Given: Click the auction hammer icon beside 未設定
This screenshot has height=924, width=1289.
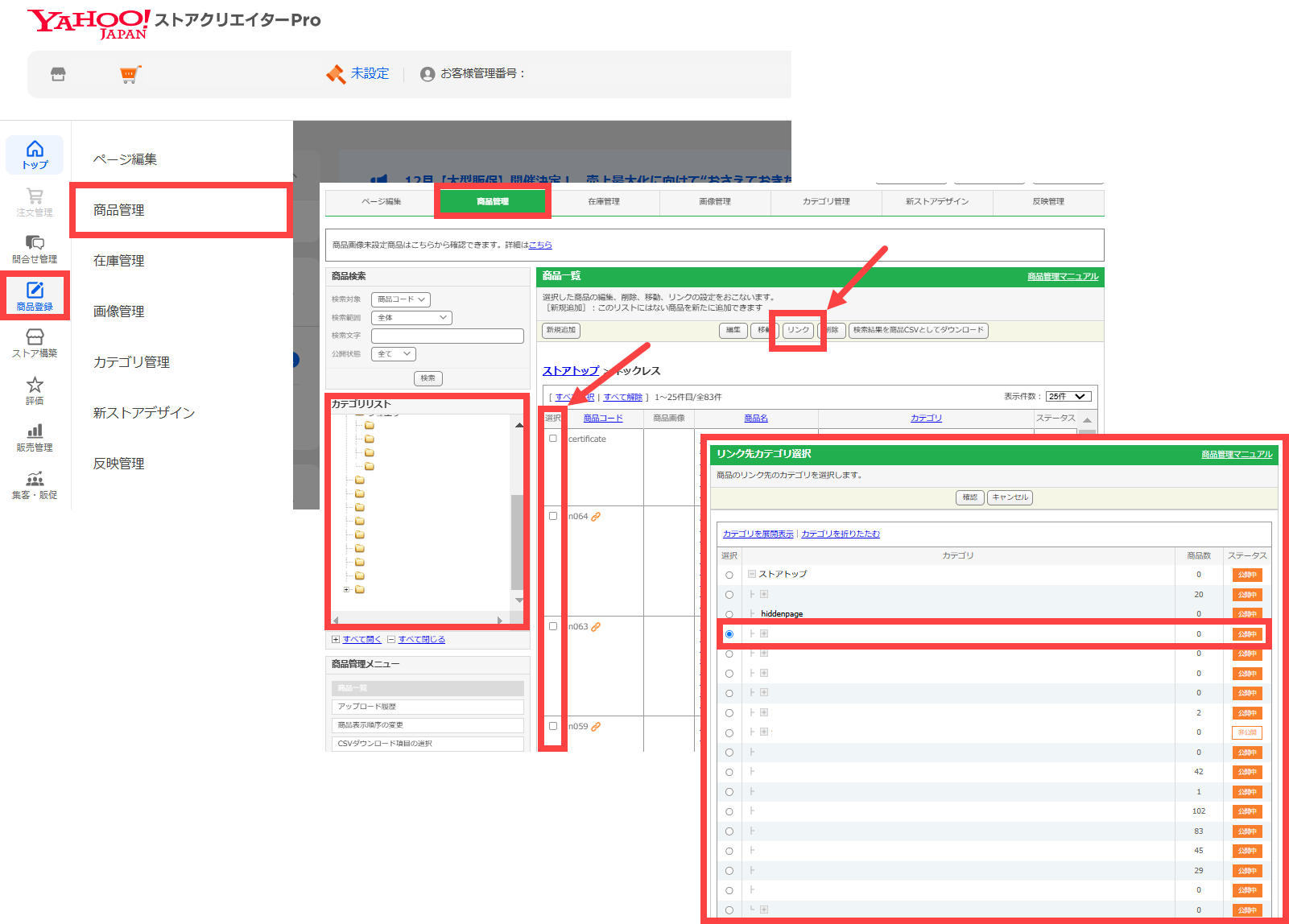Looking at the screenshot, I should (x=335, y=74).
